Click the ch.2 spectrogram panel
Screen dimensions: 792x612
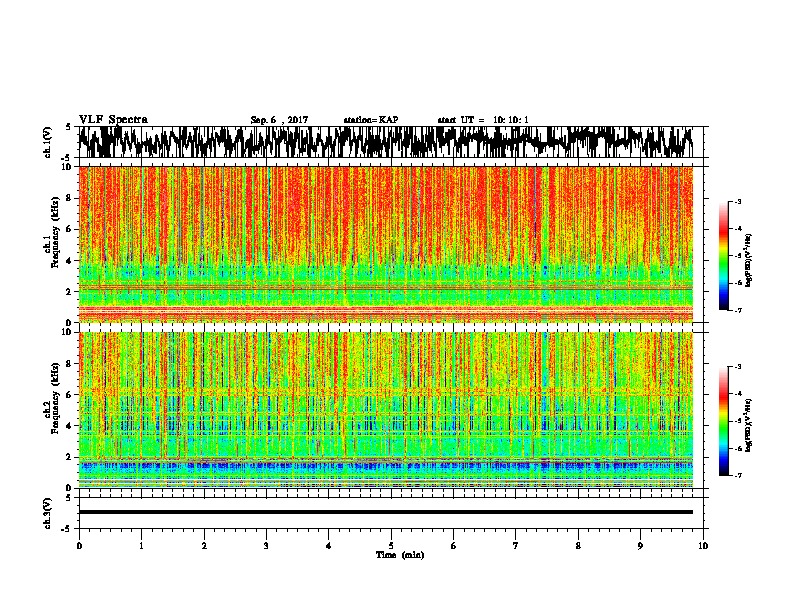pyautogui.click(x=385, y=410)
